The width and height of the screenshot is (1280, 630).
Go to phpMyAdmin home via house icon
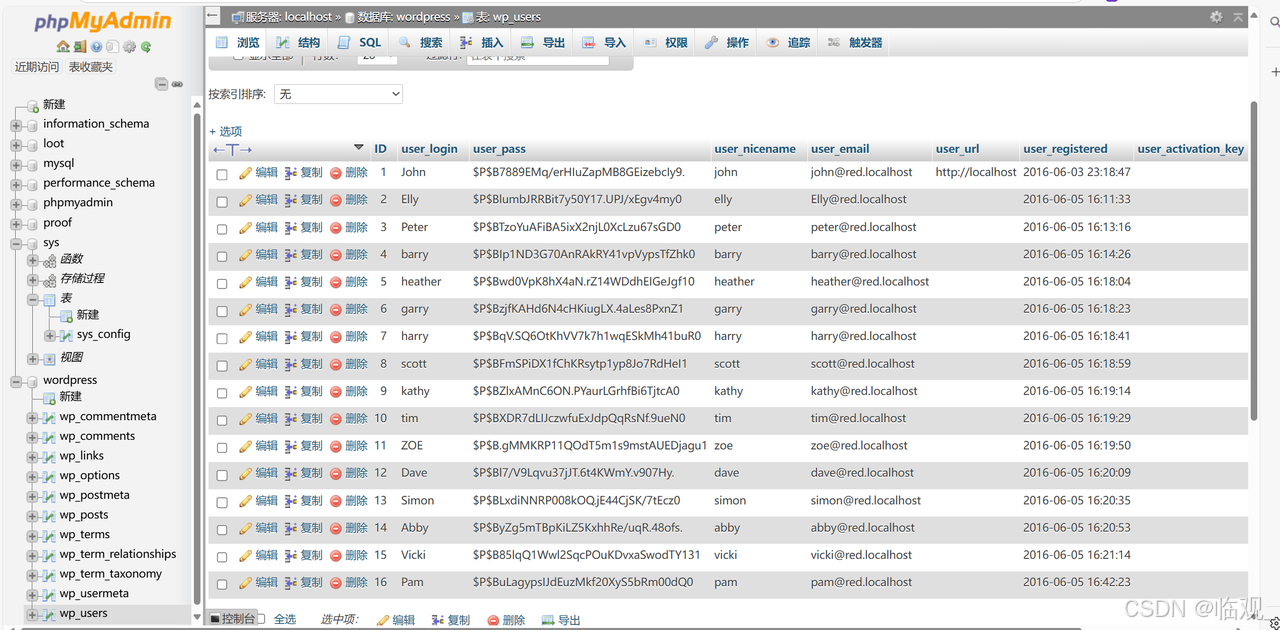(63, 47)
